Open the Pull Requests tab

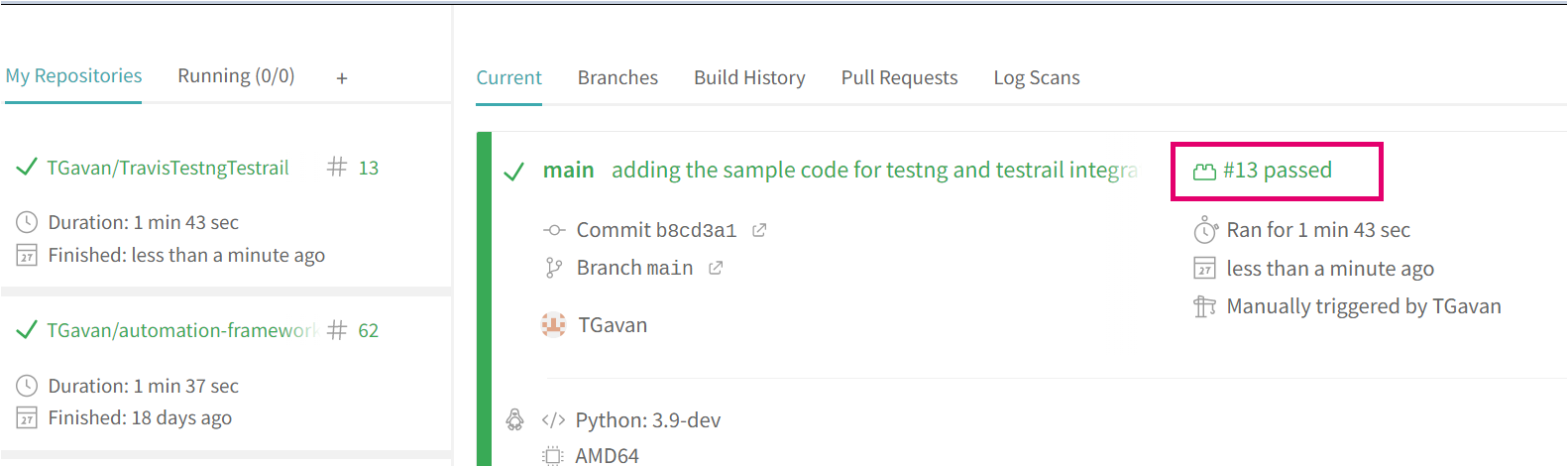(x=899, y=77)
